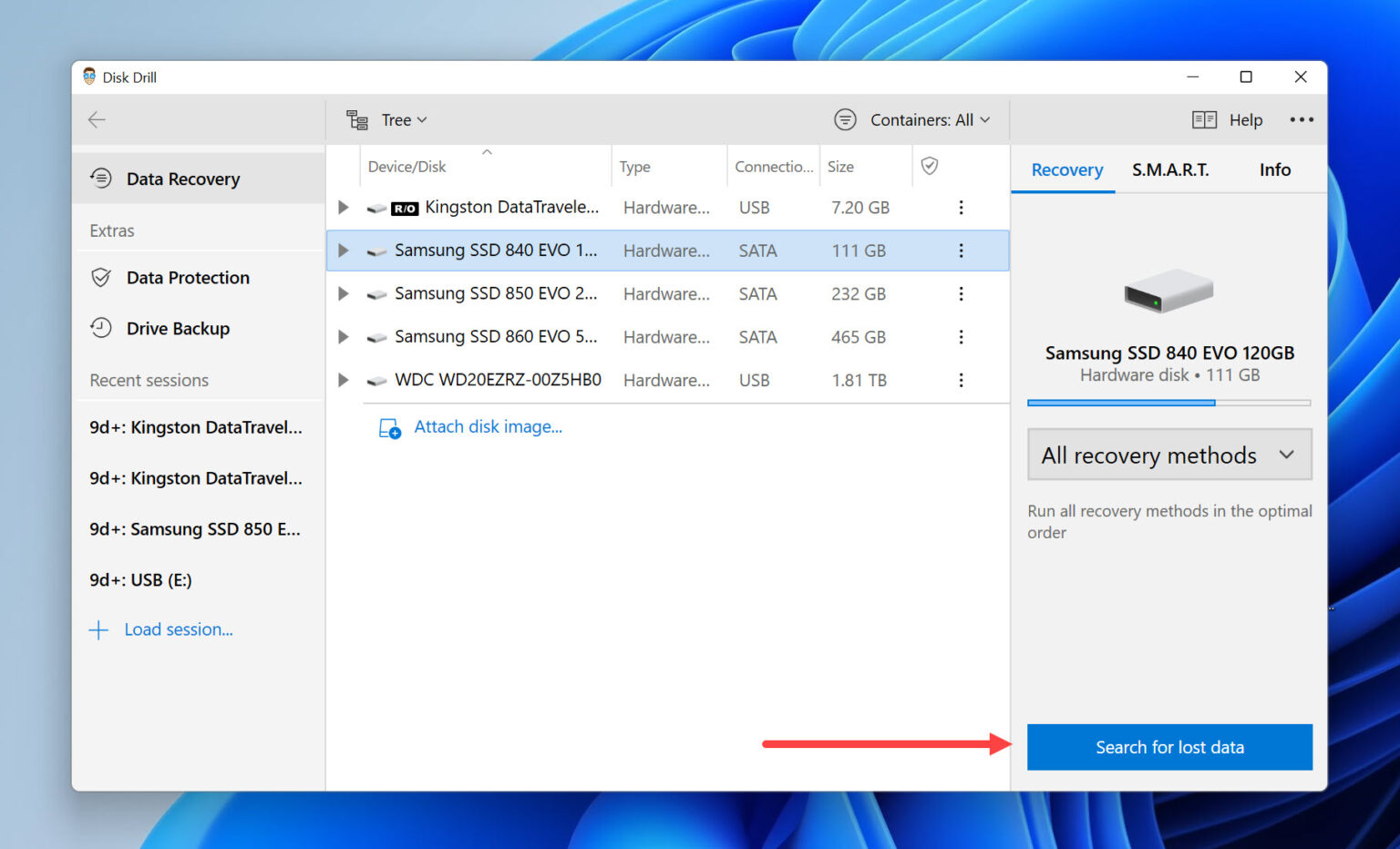Select the Data Protection shield icon
The image size is (1400, 849).
coord(101,277)
